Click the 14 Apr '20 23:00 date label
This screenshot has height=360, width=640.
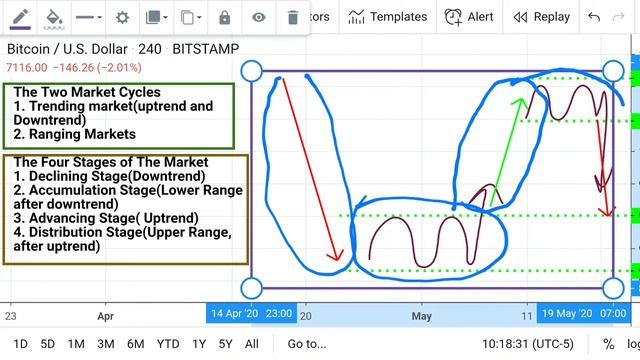point(251,313)
